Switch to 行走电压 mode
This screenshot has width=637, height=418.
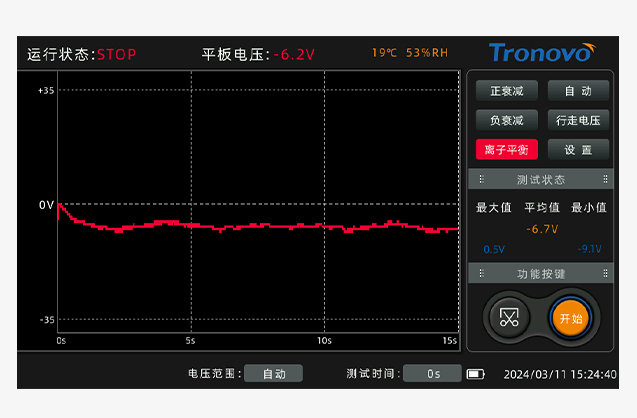coord(578,120)
